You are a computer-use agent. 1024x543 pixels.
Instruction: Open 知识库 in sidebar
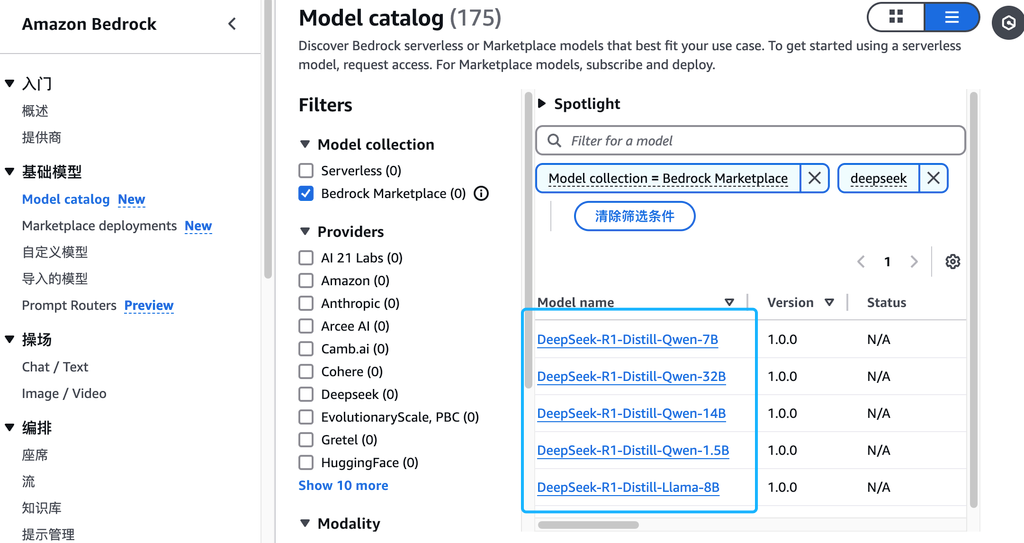coord(42,508)
